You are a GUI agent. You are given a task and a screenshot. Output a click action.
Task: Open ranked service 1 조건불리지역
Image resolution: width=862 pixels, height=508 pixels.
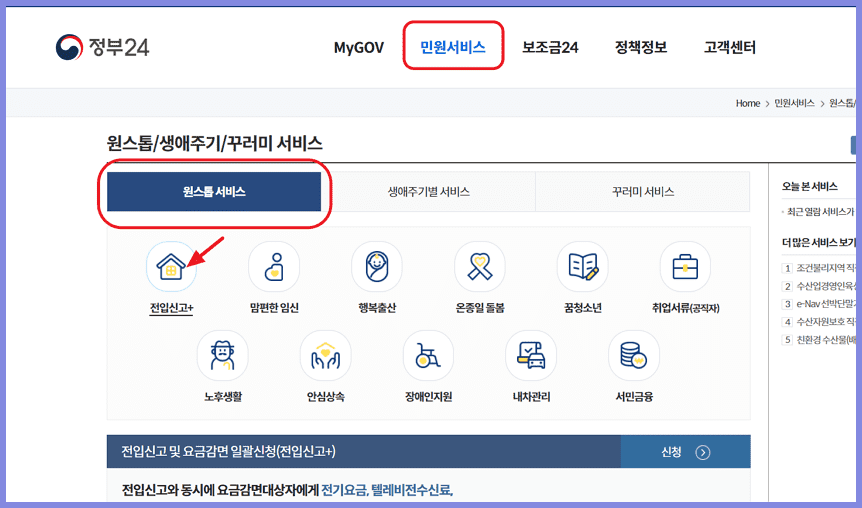819,268
